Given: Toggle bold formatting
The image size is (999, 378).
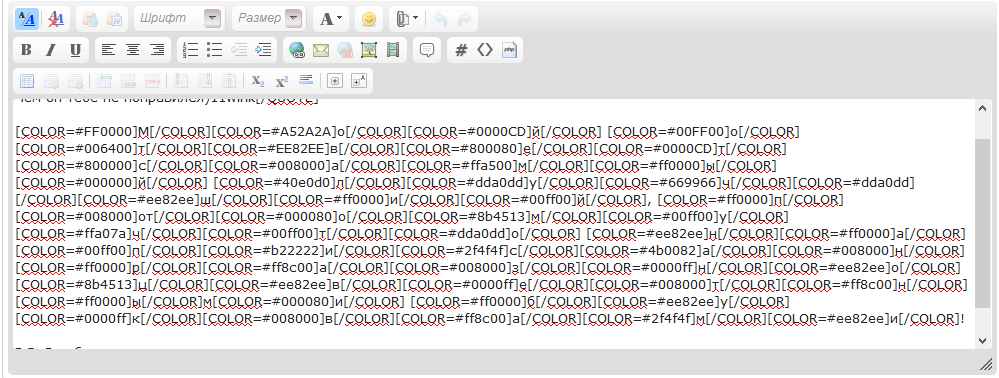Looking at the screenshot, I should point(26,50).
